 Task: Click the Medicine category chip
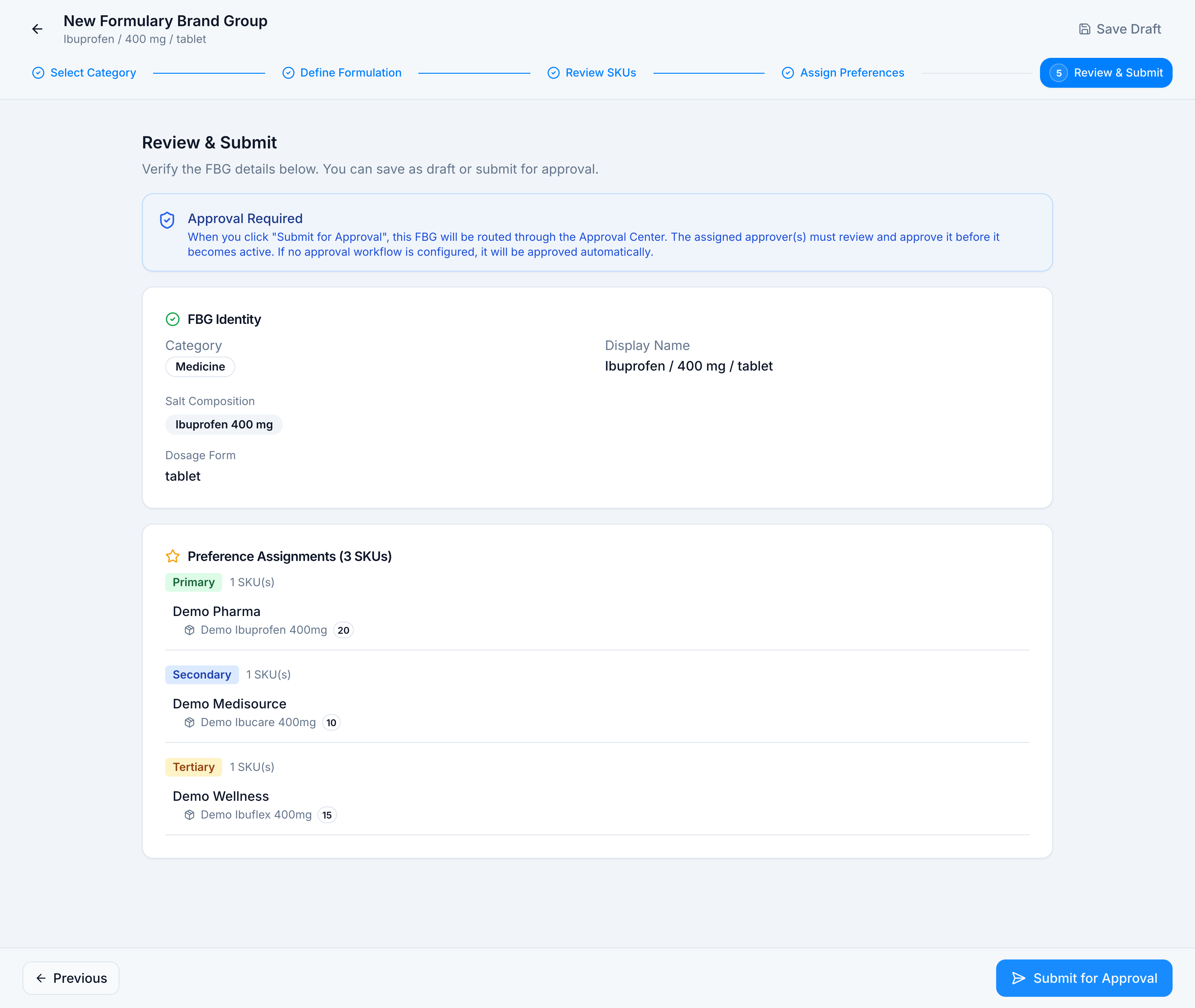(x=200, y=366)
